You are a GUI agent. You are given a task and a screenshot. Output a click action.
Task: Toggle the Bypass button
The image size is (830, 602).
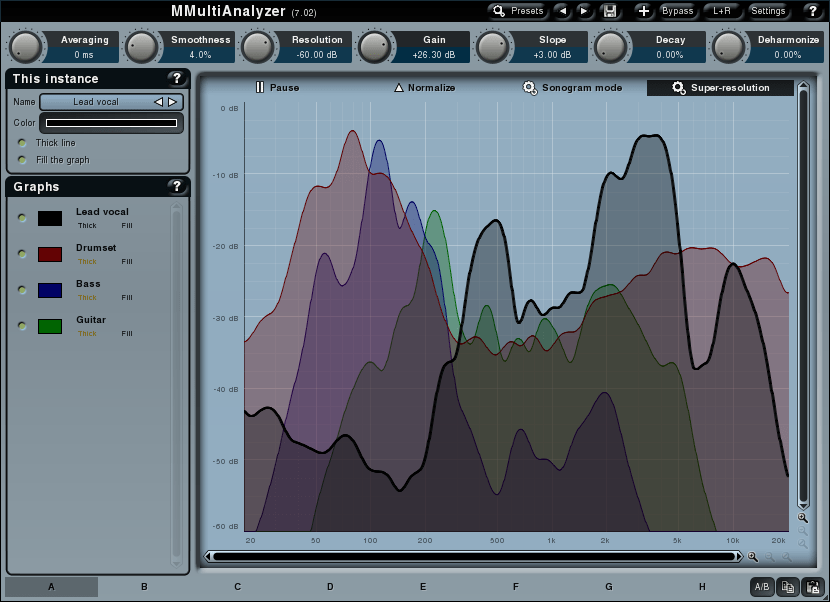click(x=677, y=11)
